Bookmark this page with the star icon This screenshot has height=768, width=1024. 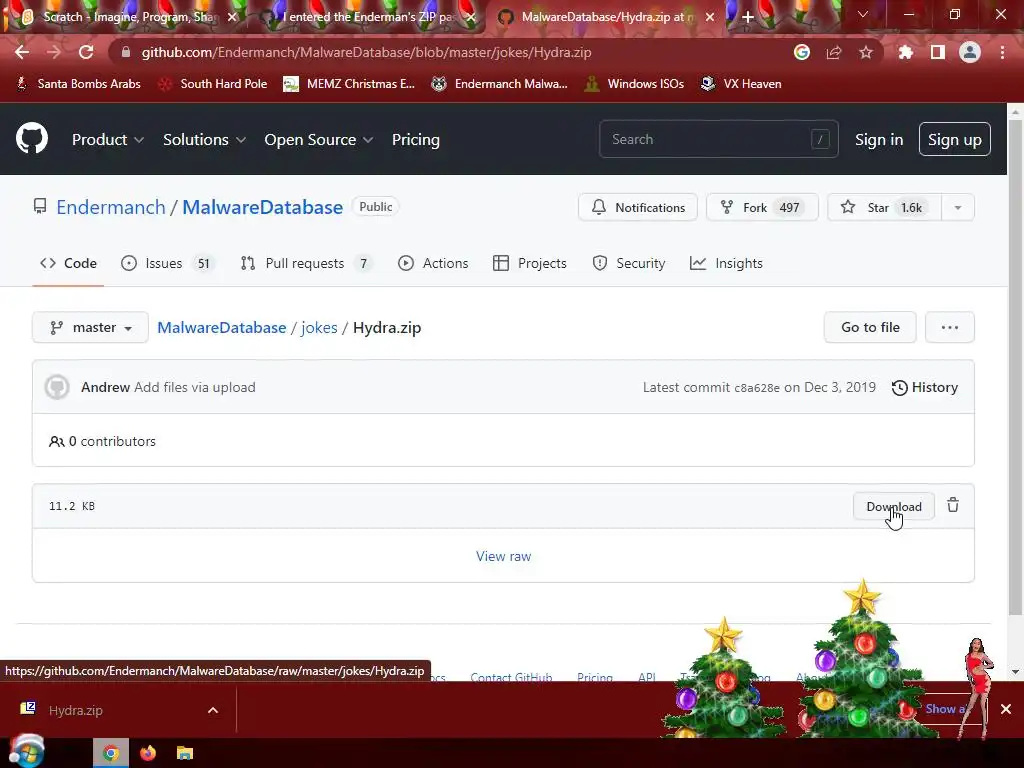pos(866,52)
